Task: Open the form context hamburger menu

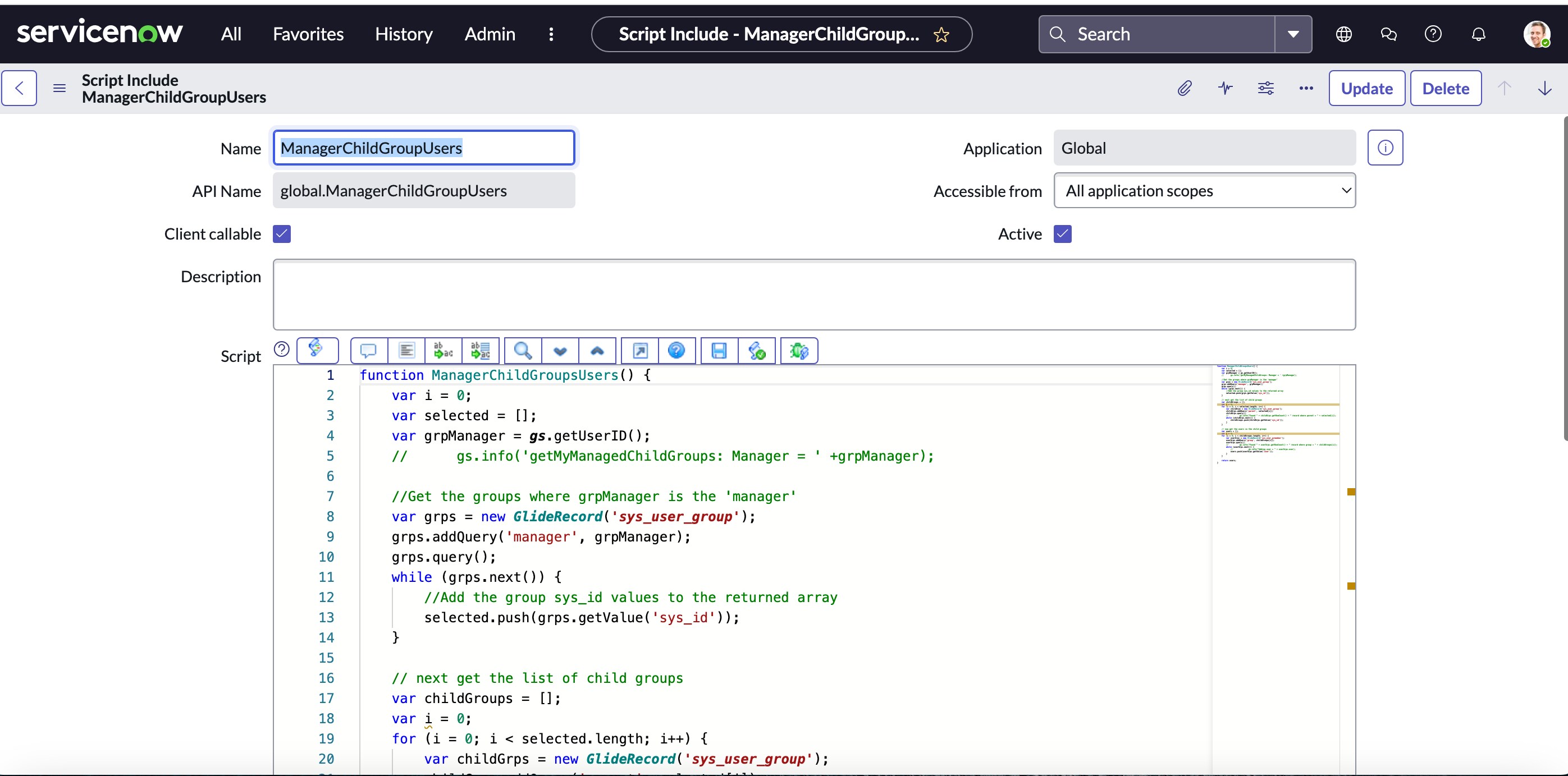Action: pos(59,88)
